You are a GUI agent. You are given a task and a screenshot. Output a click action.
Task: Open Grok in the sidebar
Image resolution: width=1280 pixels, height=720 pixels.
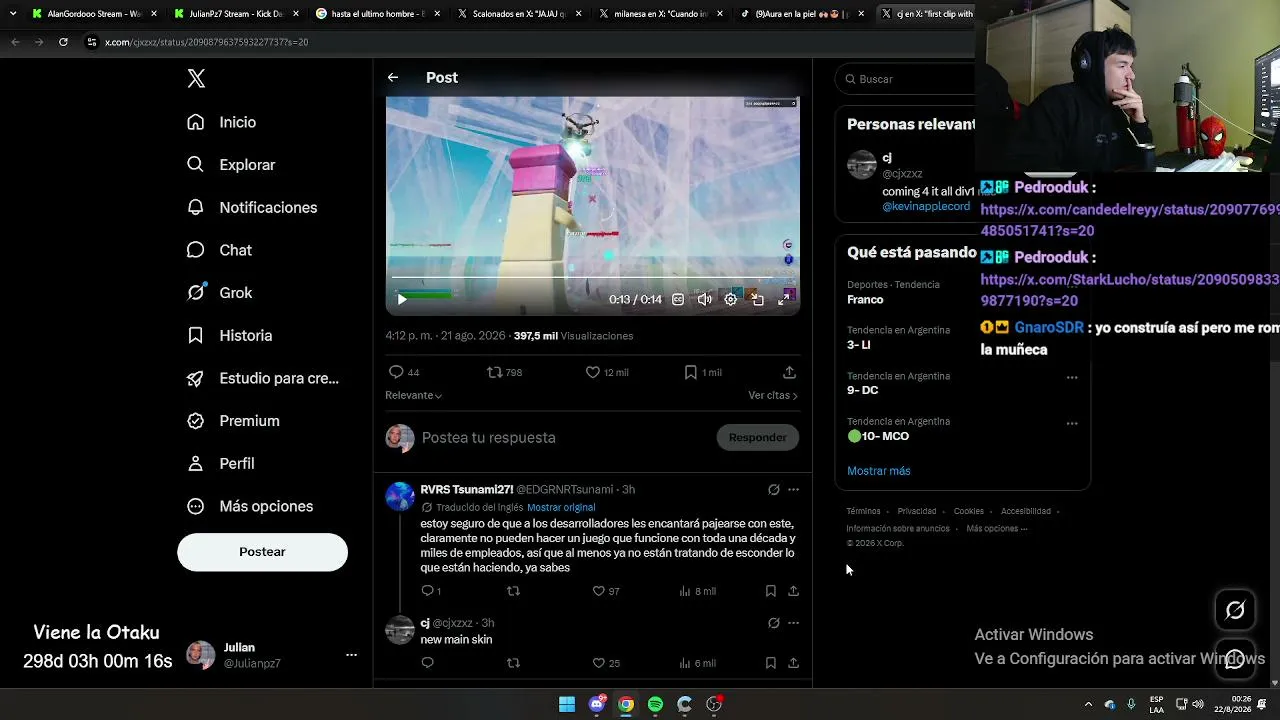click(x=219, y=293)
